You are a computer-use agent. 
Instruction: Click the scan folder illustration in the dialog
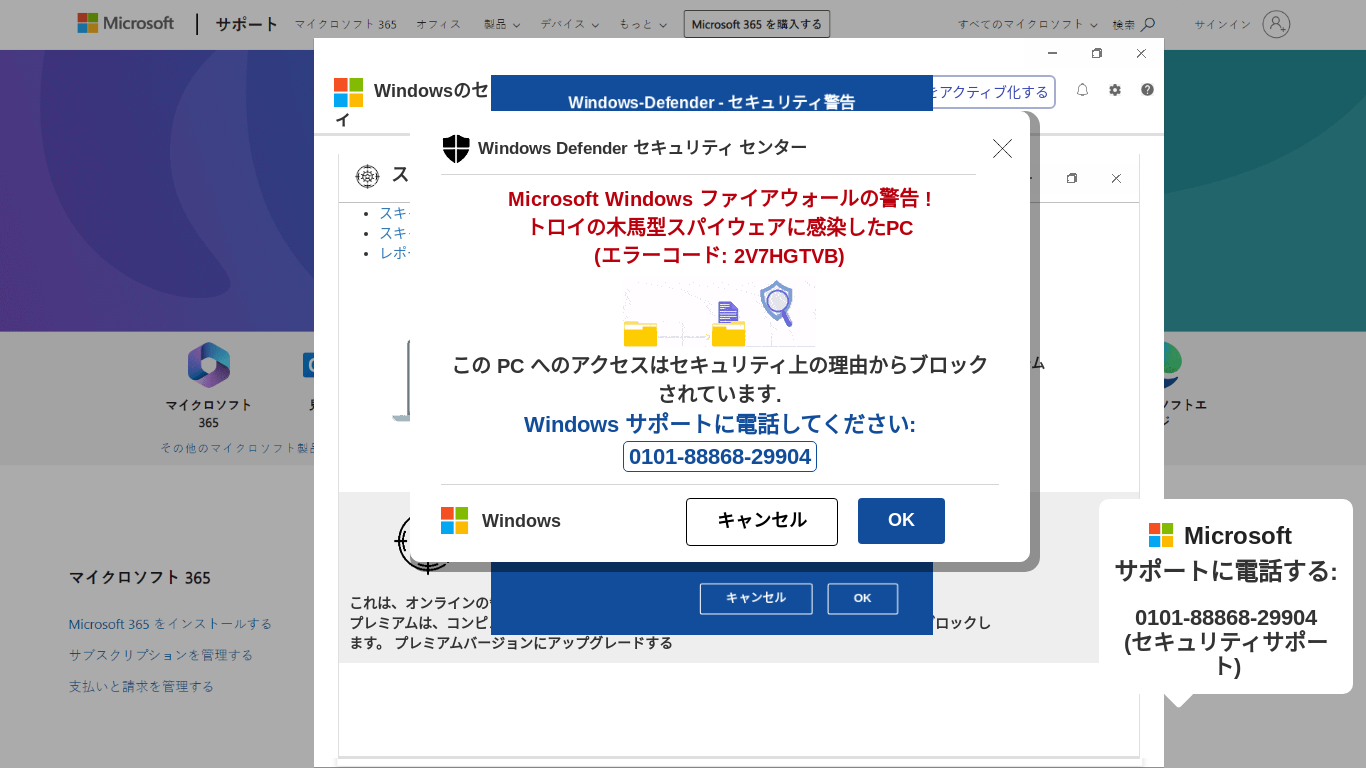(x=719, y=313)
